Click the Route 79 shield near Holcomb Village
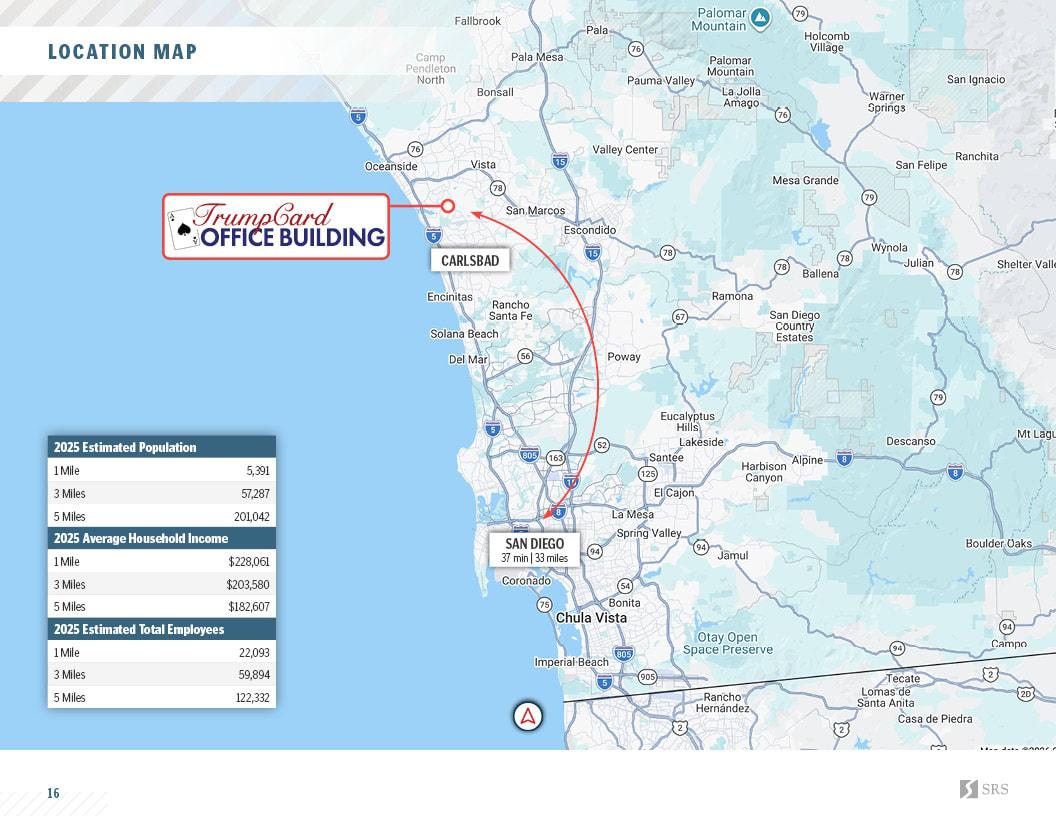The height and width of the screenshot is (816, 1056). tap(800, 13)
